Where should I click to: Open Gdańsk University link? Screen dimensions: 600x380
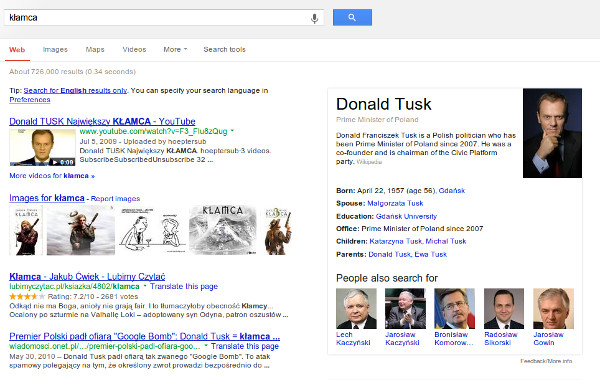(406, 216)
